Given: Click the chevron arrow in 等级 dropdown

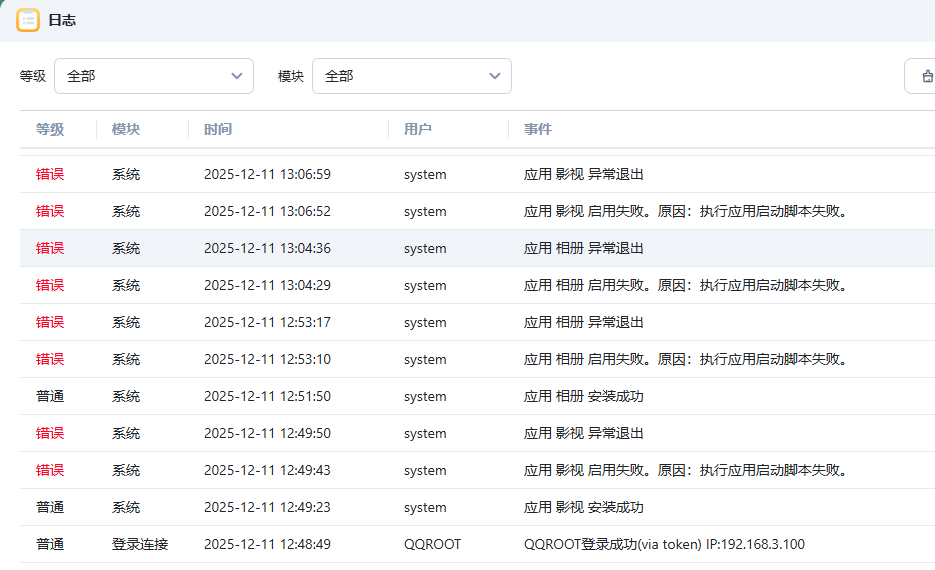Looking at the screenshot, I should click(x=236, y=76).
